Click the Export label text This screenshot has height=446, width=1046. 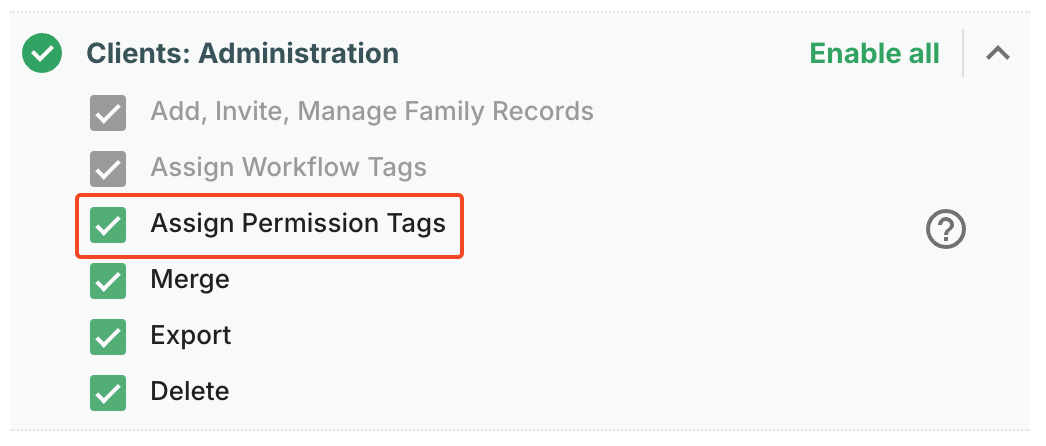pyautogui.click(x=191, y=335)
